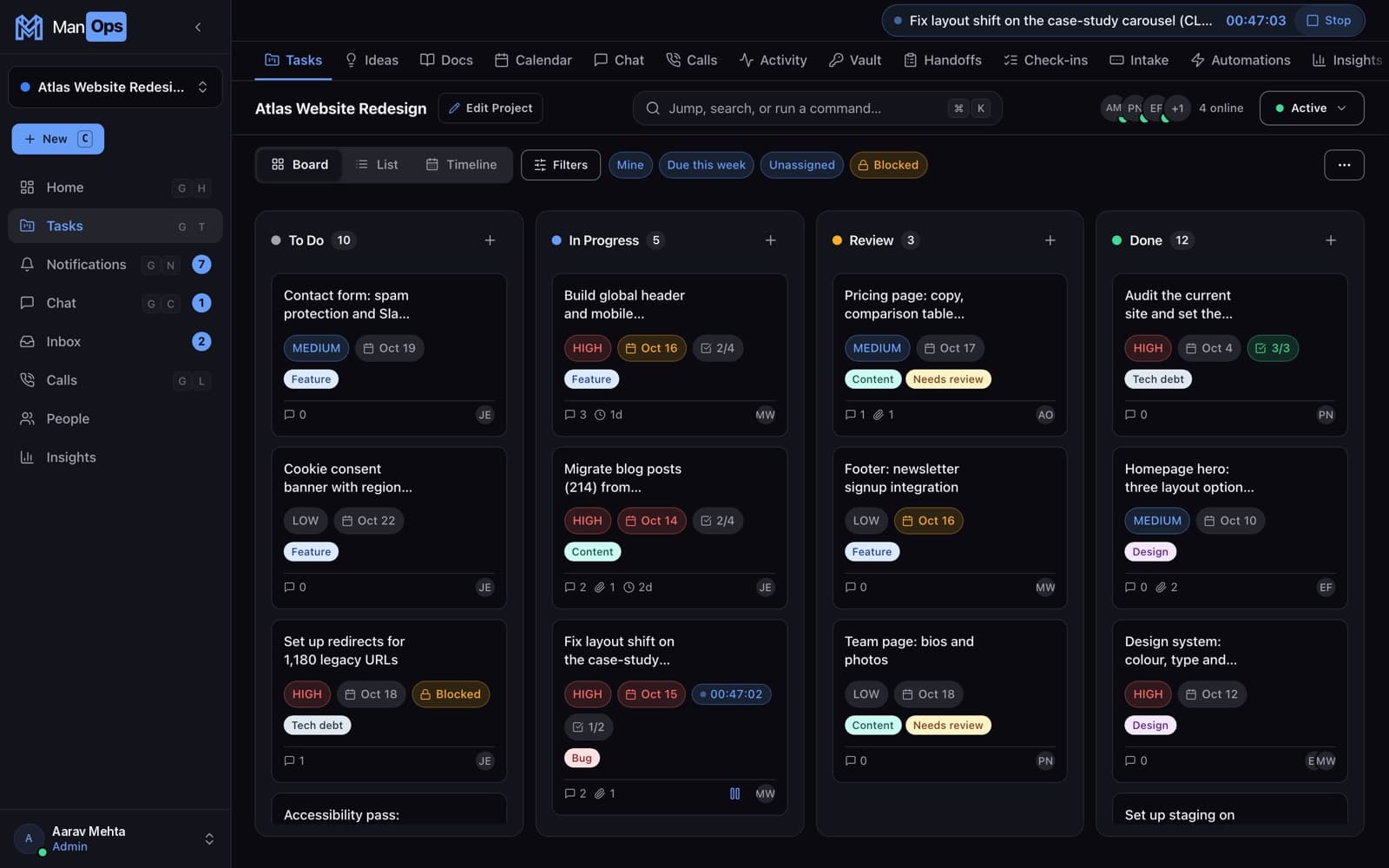Add a card to the In Progress column

click(770, 240)
